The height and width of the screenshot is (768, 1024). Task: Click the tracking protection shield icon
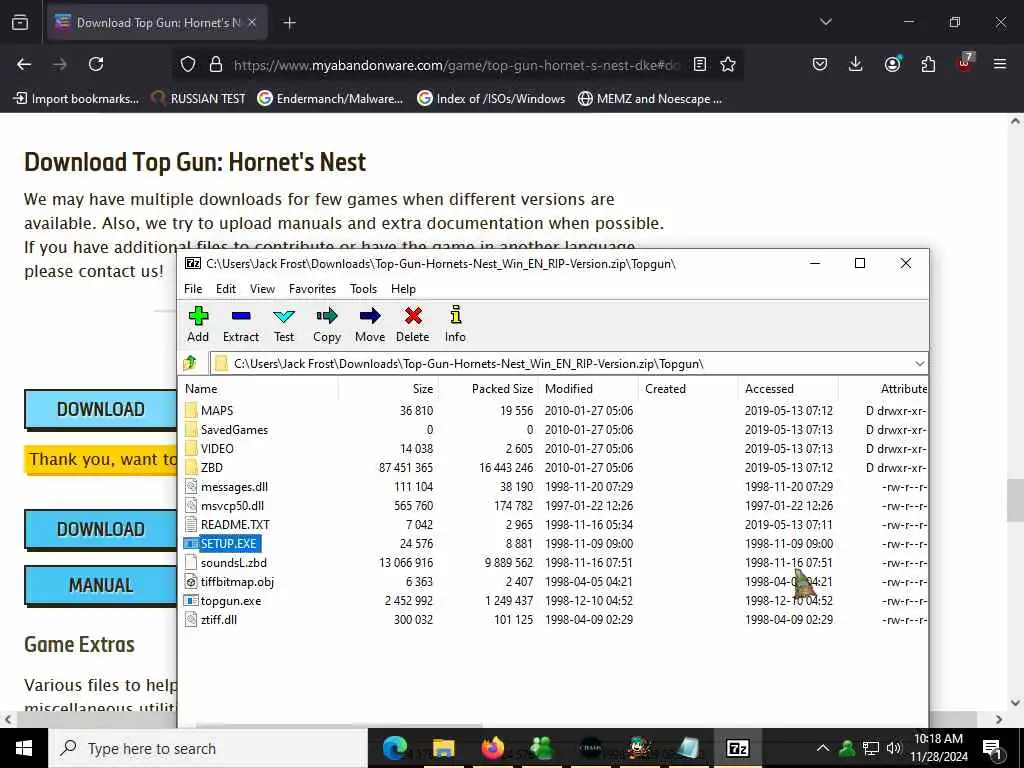tap(188, 64)
